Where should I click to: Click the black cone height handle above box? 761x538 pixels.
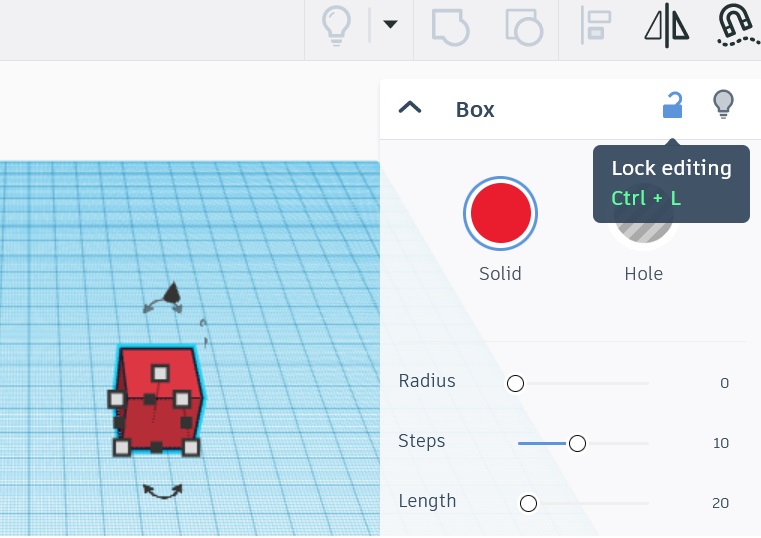pos(173,291)
